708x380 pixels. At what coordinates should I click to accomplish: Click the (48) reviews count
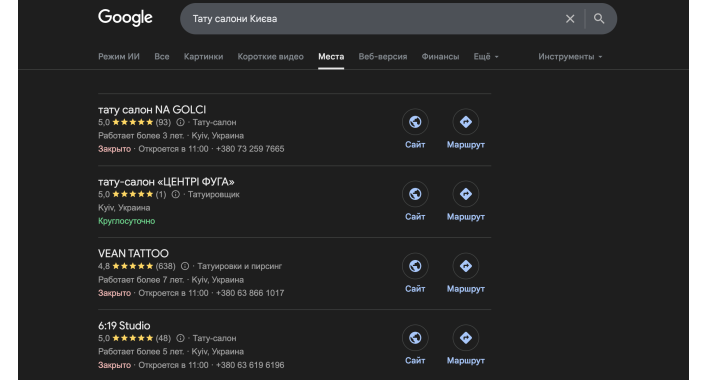[163, 338]
